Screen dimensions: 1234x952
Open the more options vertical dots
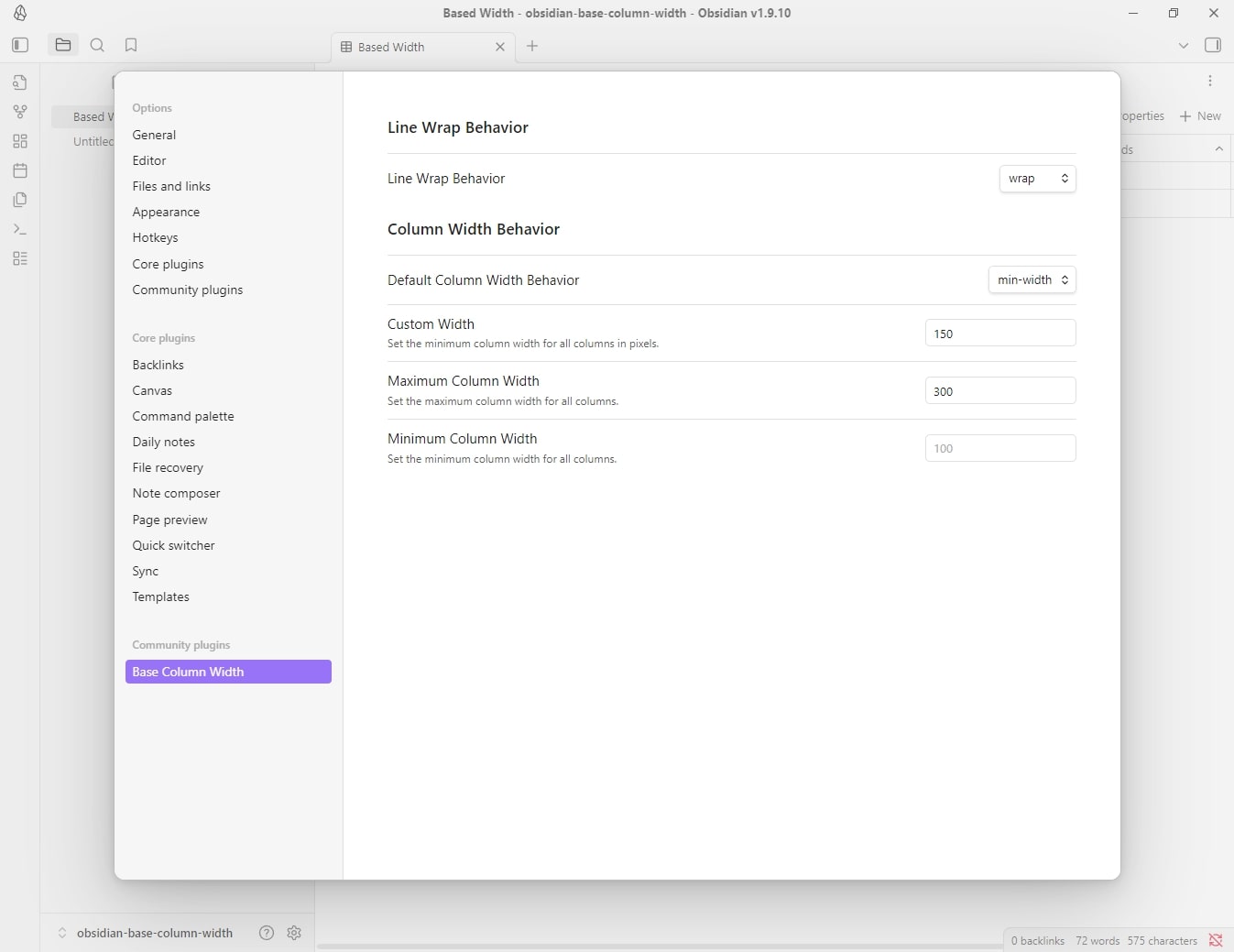coord(1210,81)
